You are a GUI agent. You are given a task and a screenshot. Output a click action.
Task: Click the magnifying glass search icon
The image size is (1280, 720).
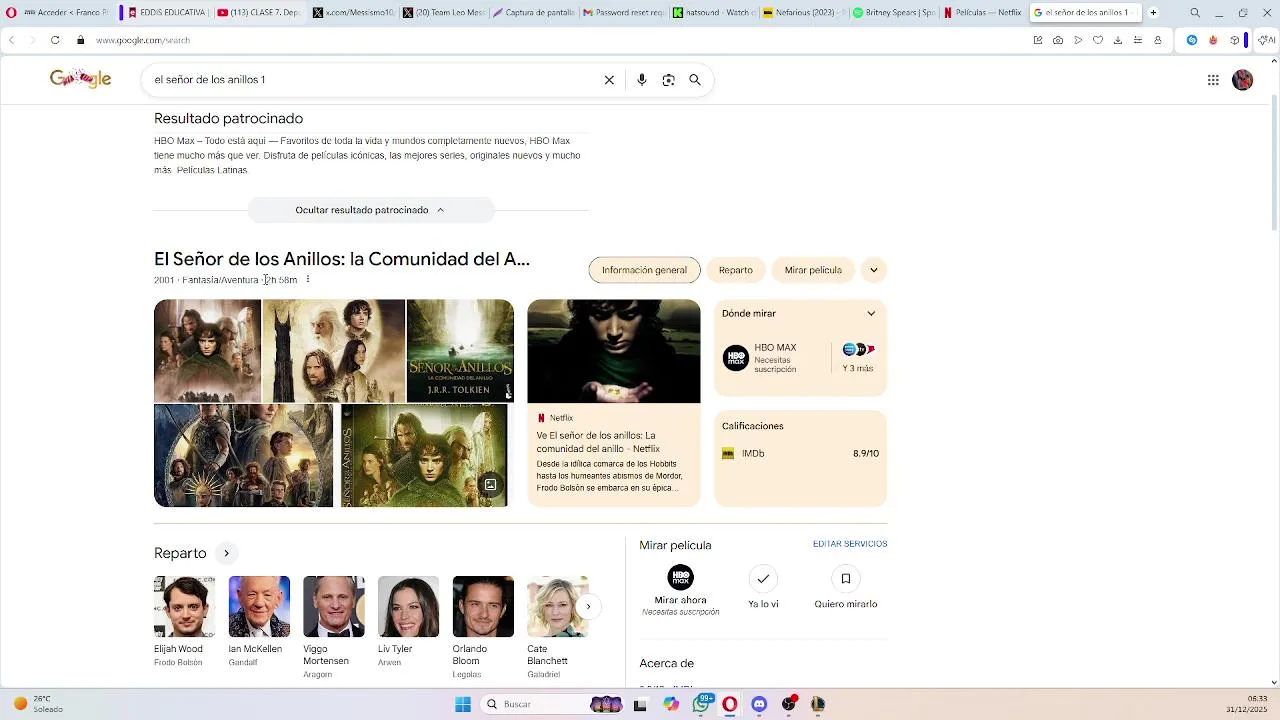(x=695, y=80)
